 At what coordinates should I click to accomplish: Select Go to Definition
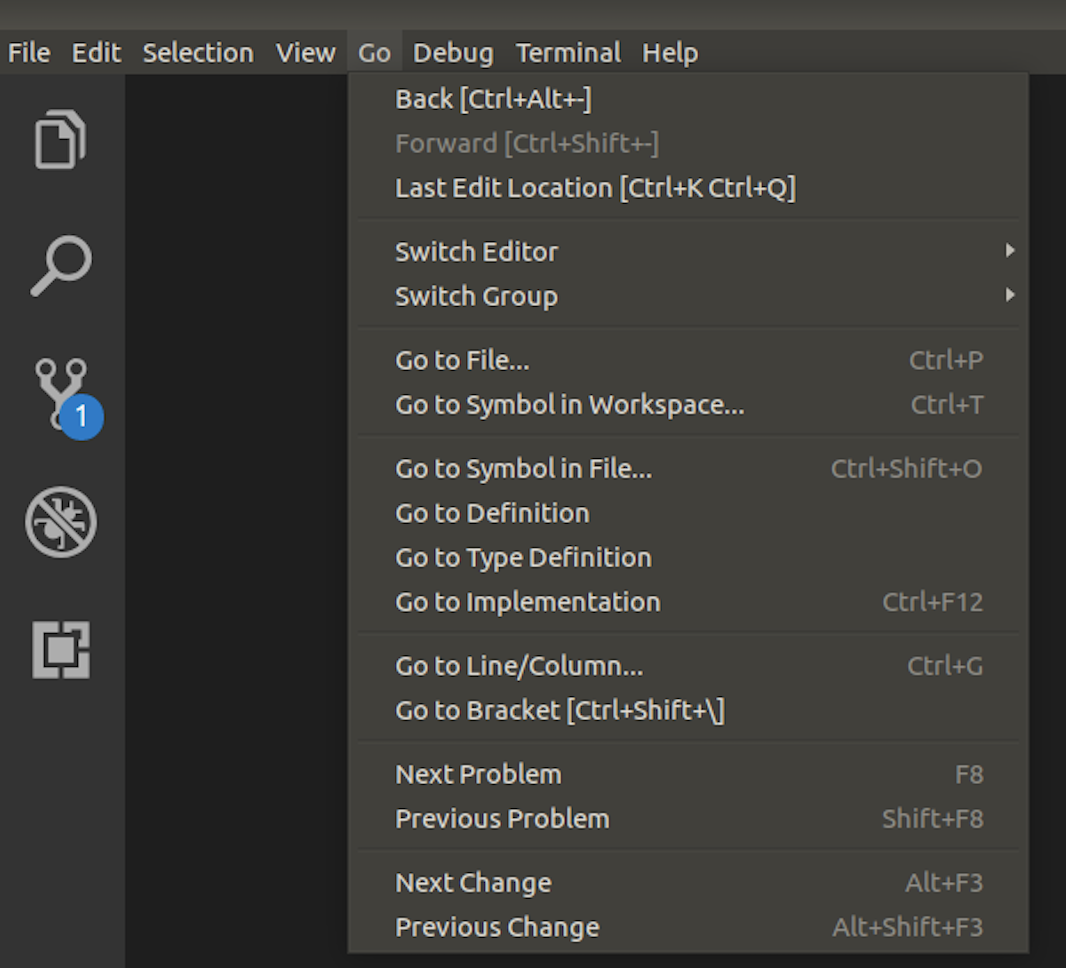(x=493, y=512)
